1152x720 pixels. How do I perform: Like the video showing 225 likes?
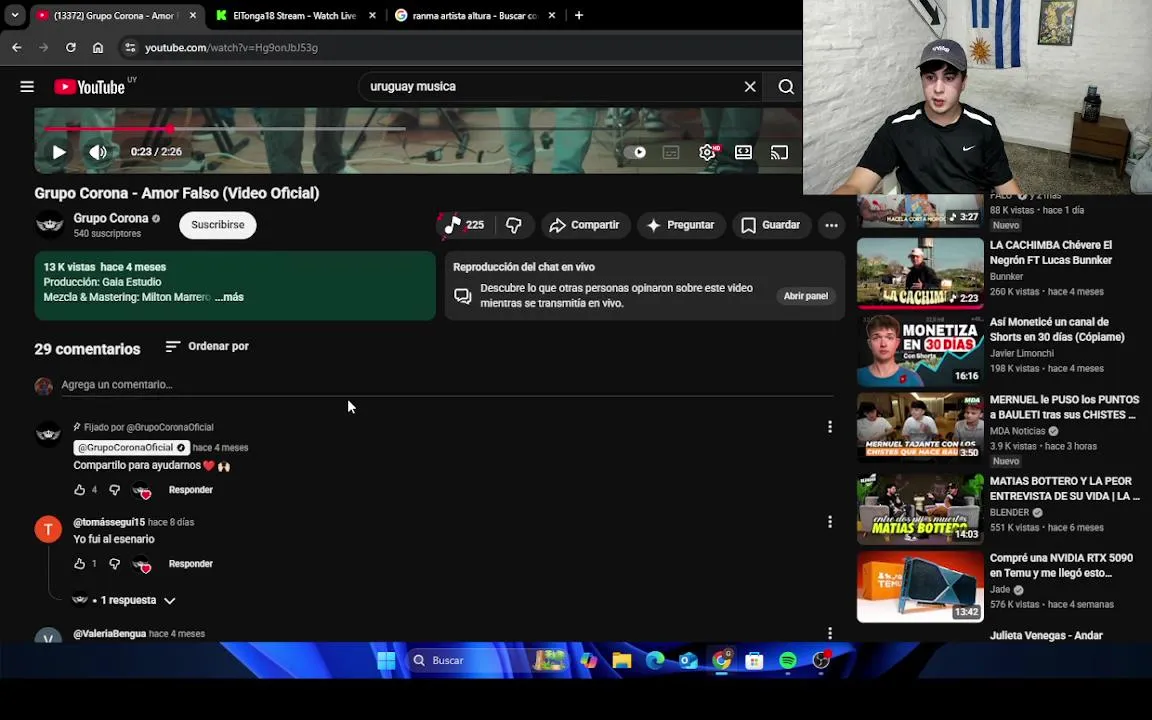(466, 225)
